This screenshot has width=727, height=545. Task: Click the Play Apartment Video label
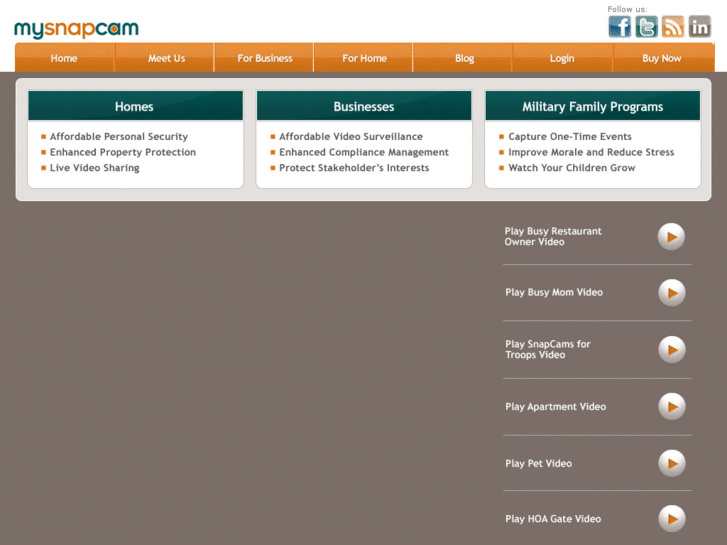coord(555,407)
